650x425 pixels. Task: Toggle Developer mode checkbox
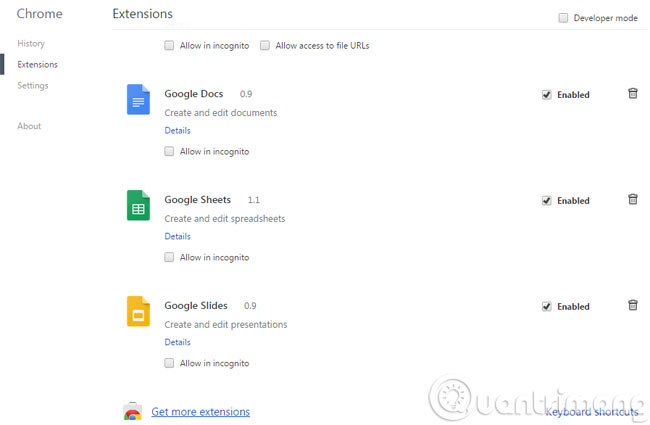click(x=563, y=18)
